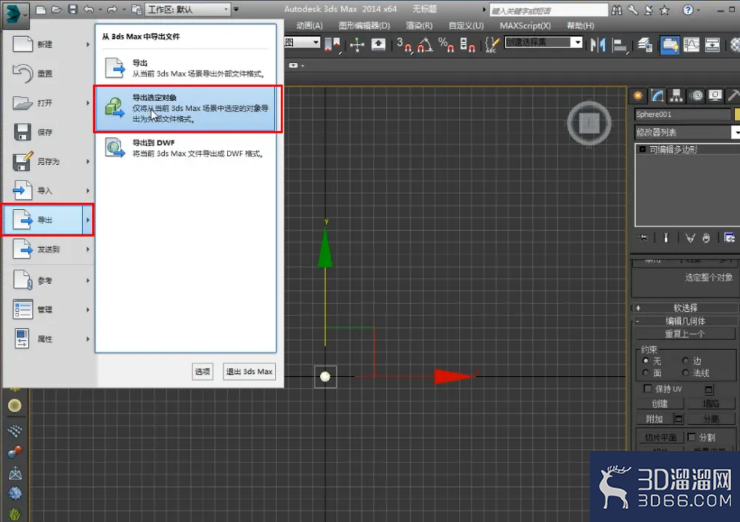Image resolution: width=740 pixels, height=522 pixels.
Task: Enable the 保持 UV checkbox
Action: 648,388
